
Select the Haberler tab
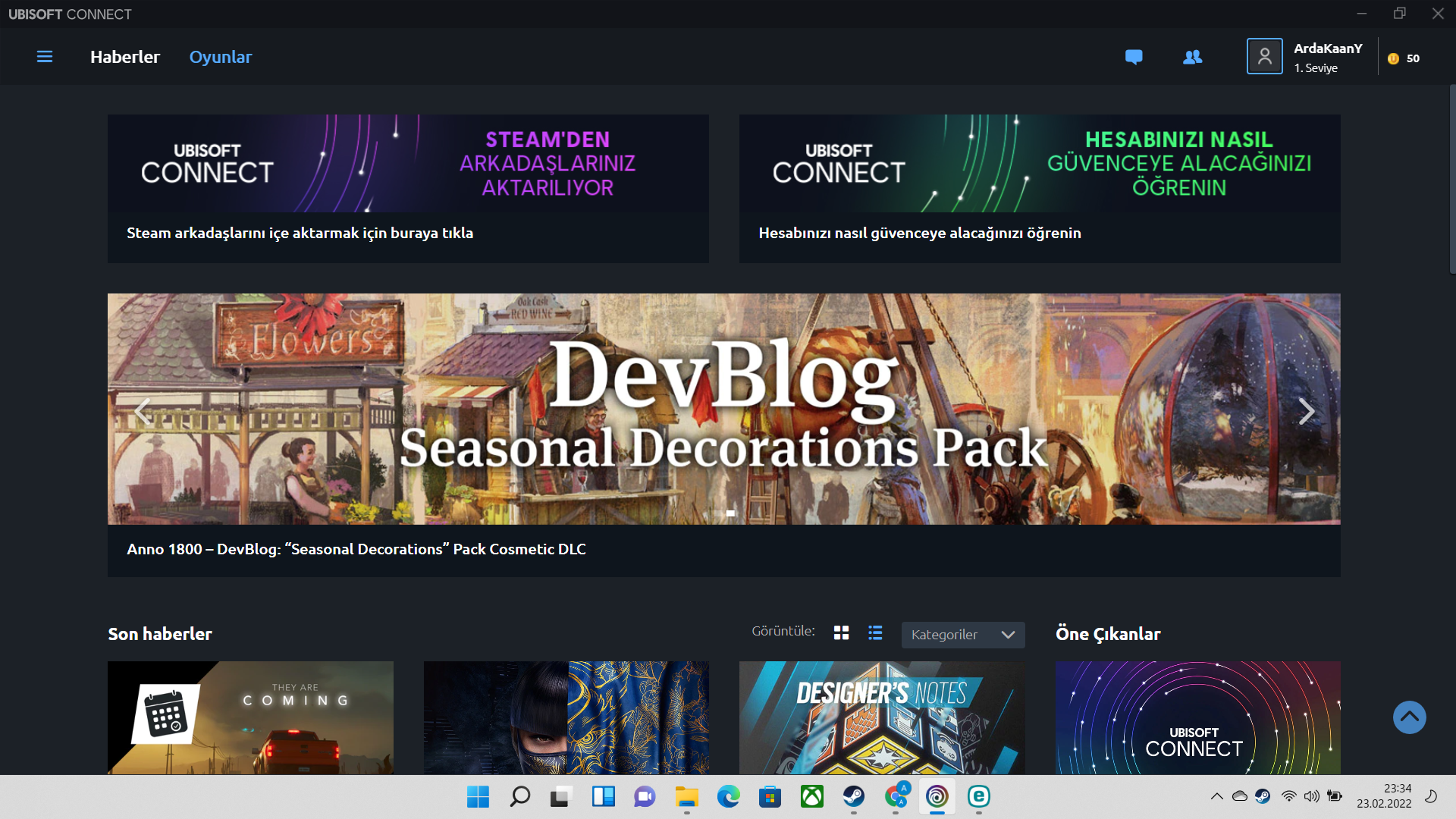125,57
